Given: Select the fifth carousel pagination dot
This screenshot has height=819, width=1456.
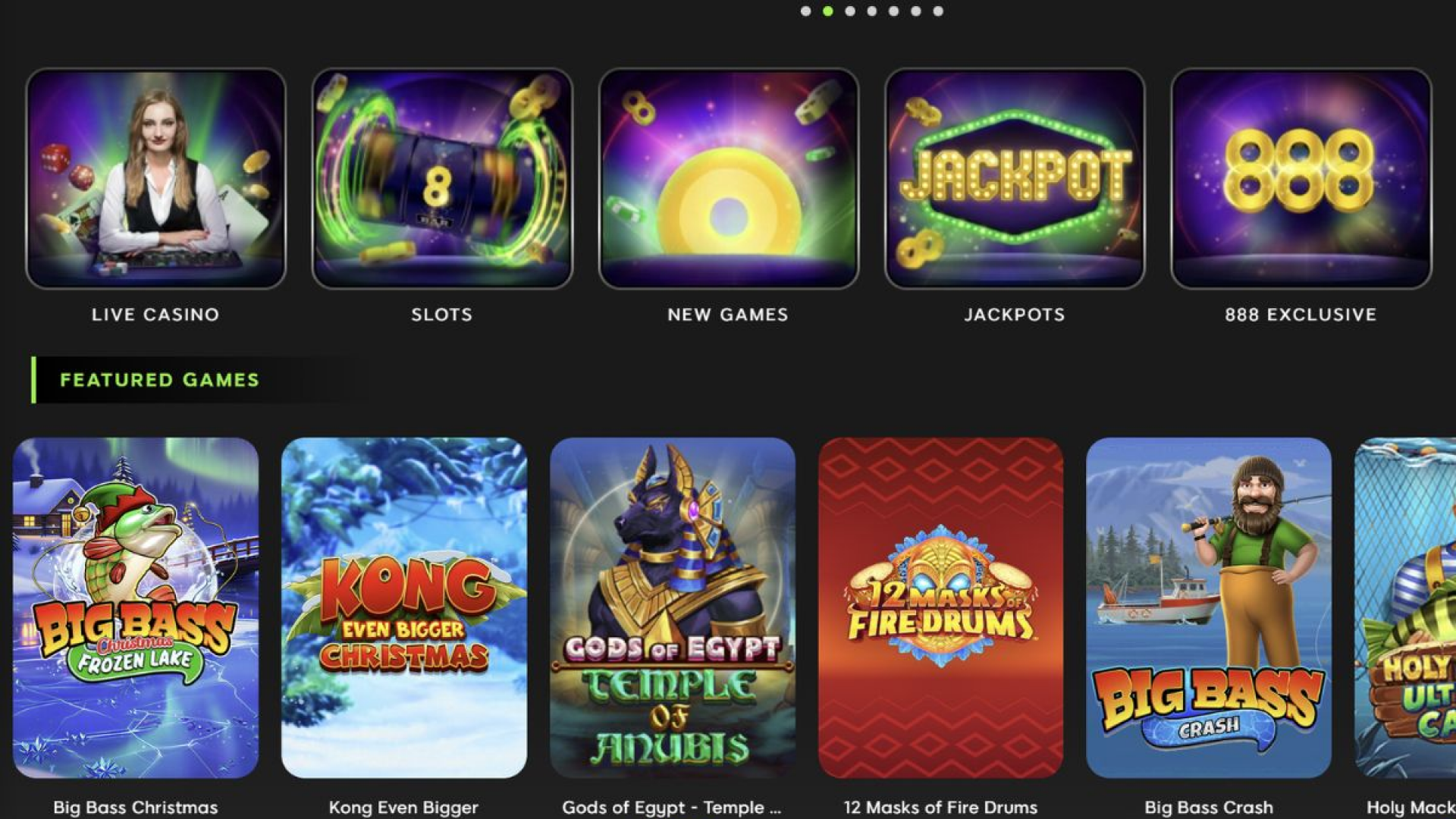Looking at the screenshot, I should click(x=894, y=11).
